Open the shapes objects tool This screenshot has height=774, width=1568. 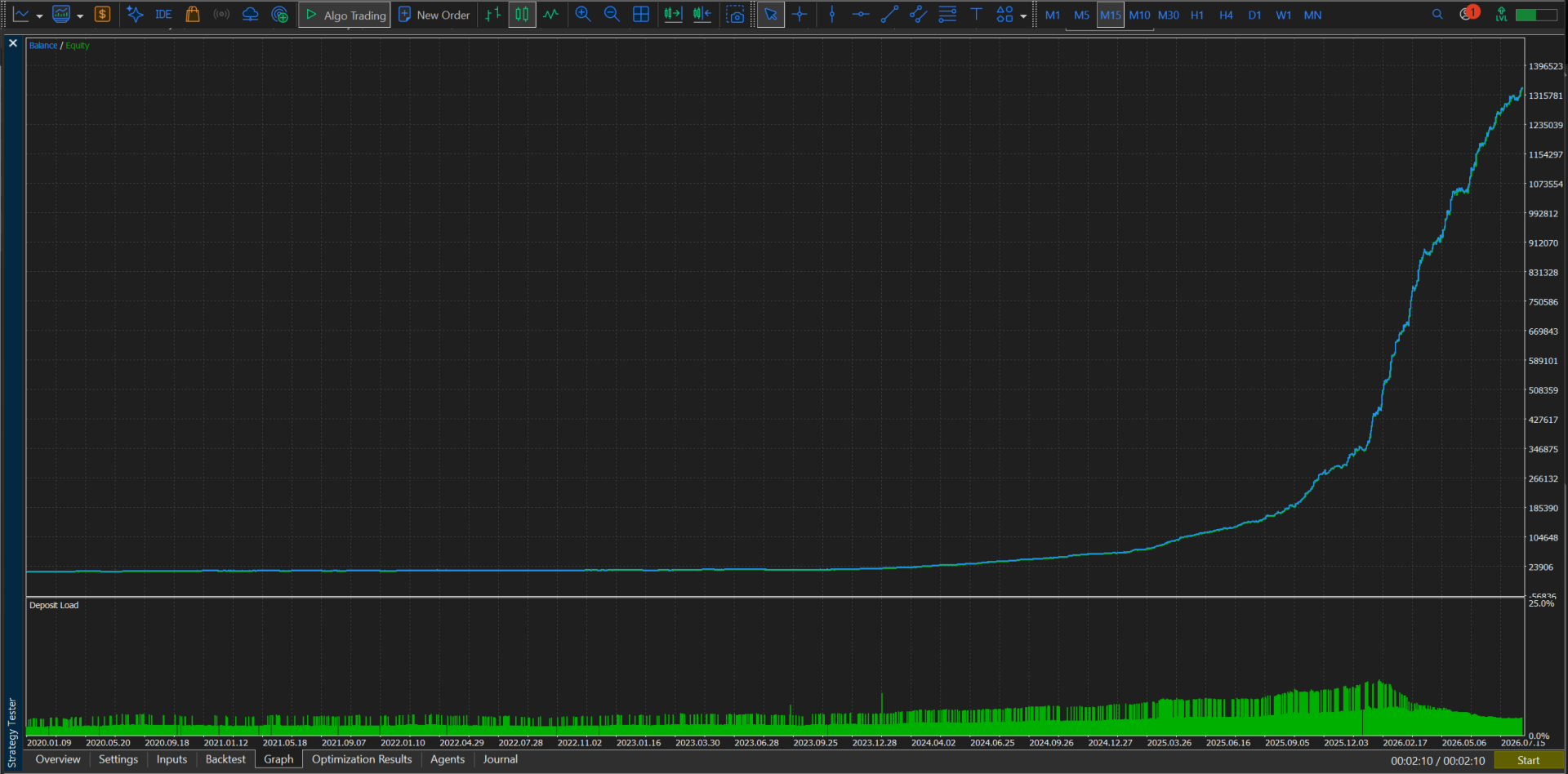click(x=1004, y=15)
